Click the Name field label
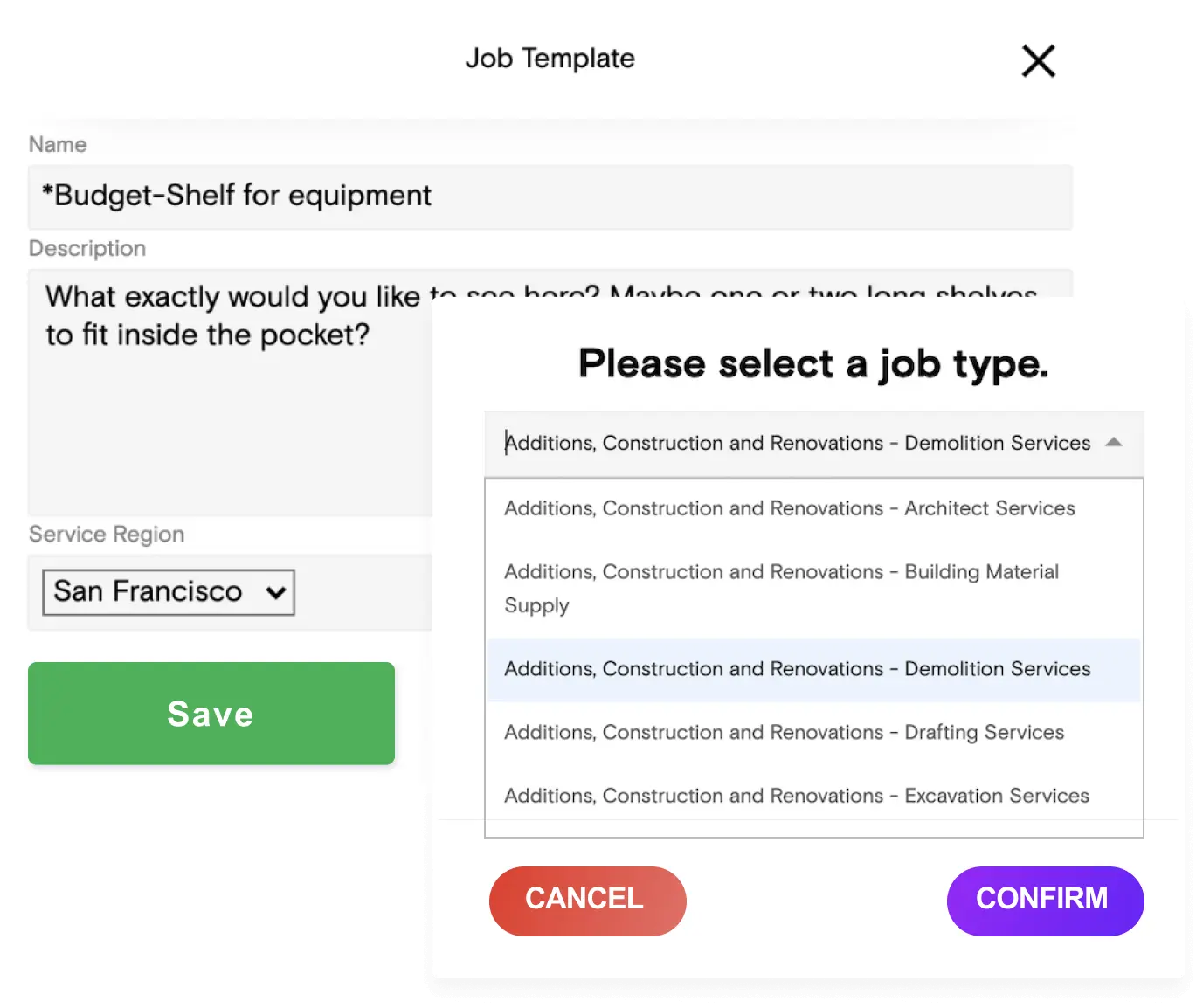The image size is (1203, 1008). click(57, 144)
